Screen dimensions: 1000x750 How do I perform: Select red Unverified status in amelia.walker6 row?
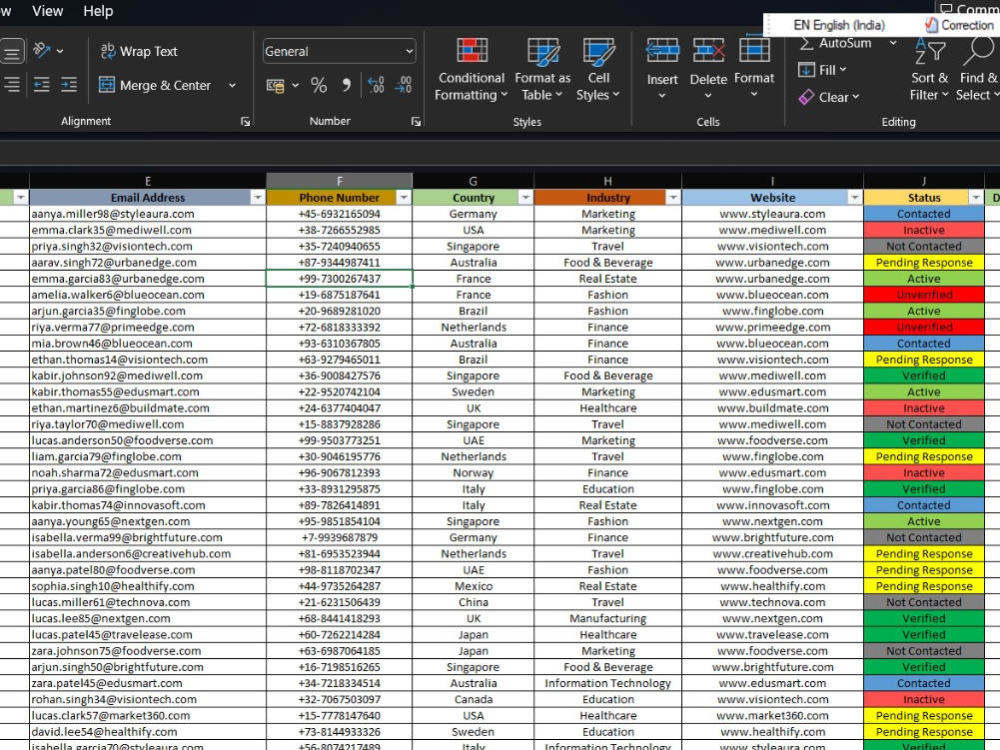(923, 295)
